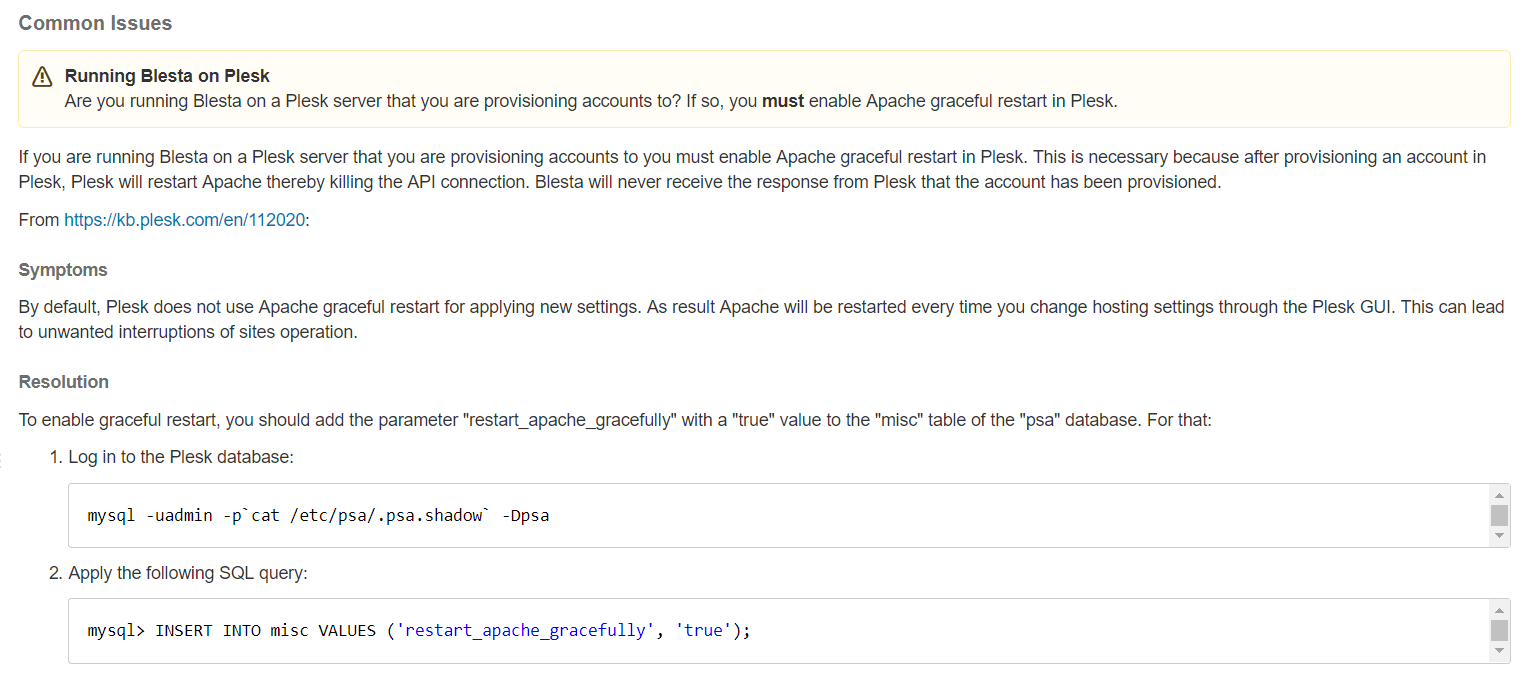Click the up arrow of the first code block scrollbar
This screenshot has width=1526, height=682.
[1499, 494]
